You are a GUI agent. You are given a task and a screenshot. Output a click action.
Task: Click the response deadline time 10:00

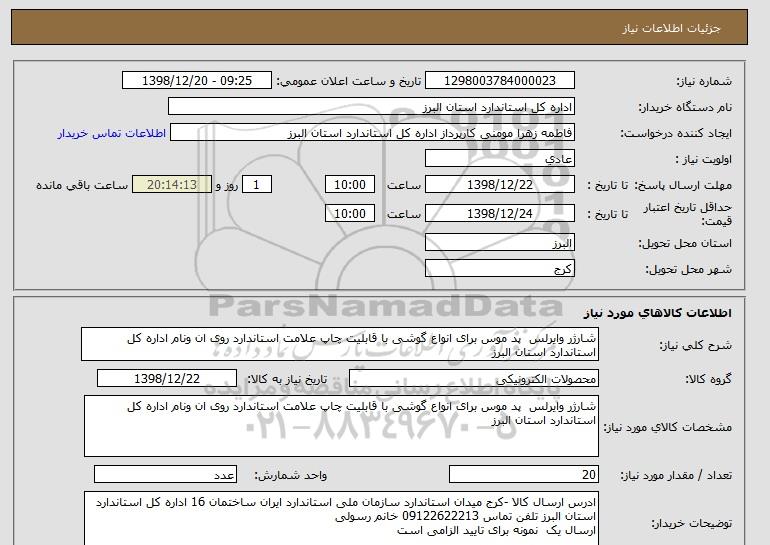click(x=350, y=185)
